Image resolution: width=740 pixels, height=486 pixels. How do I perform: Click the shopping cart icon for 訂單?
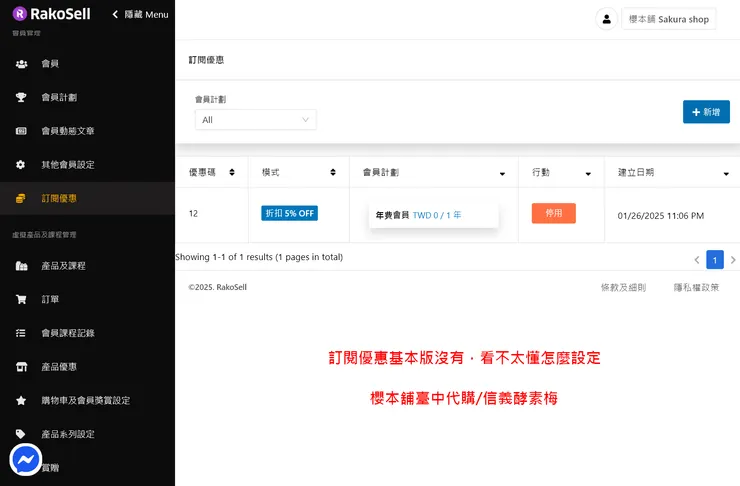(21, 299)
